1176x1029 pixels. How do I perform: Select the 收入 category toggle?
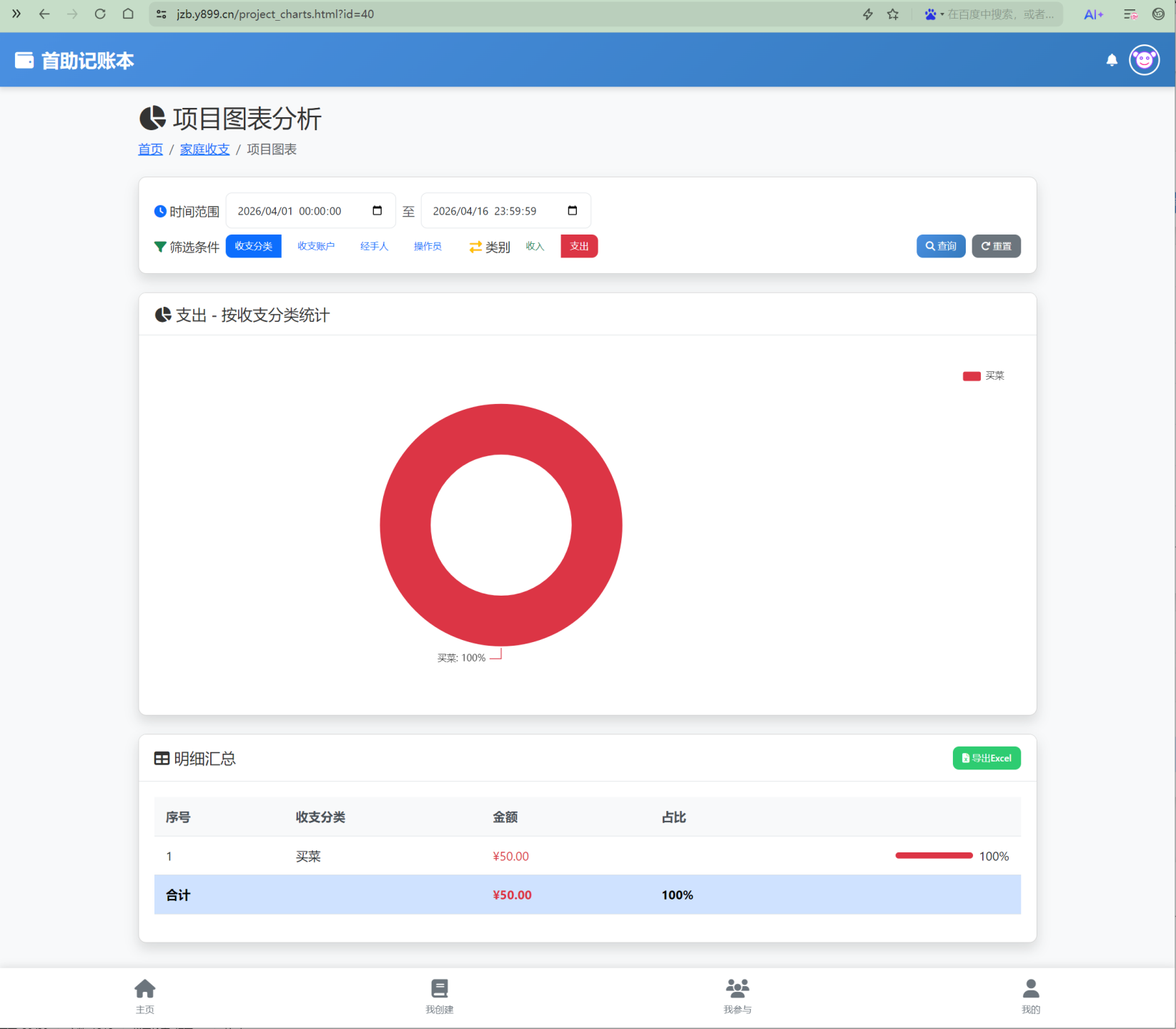click(535, 246)
